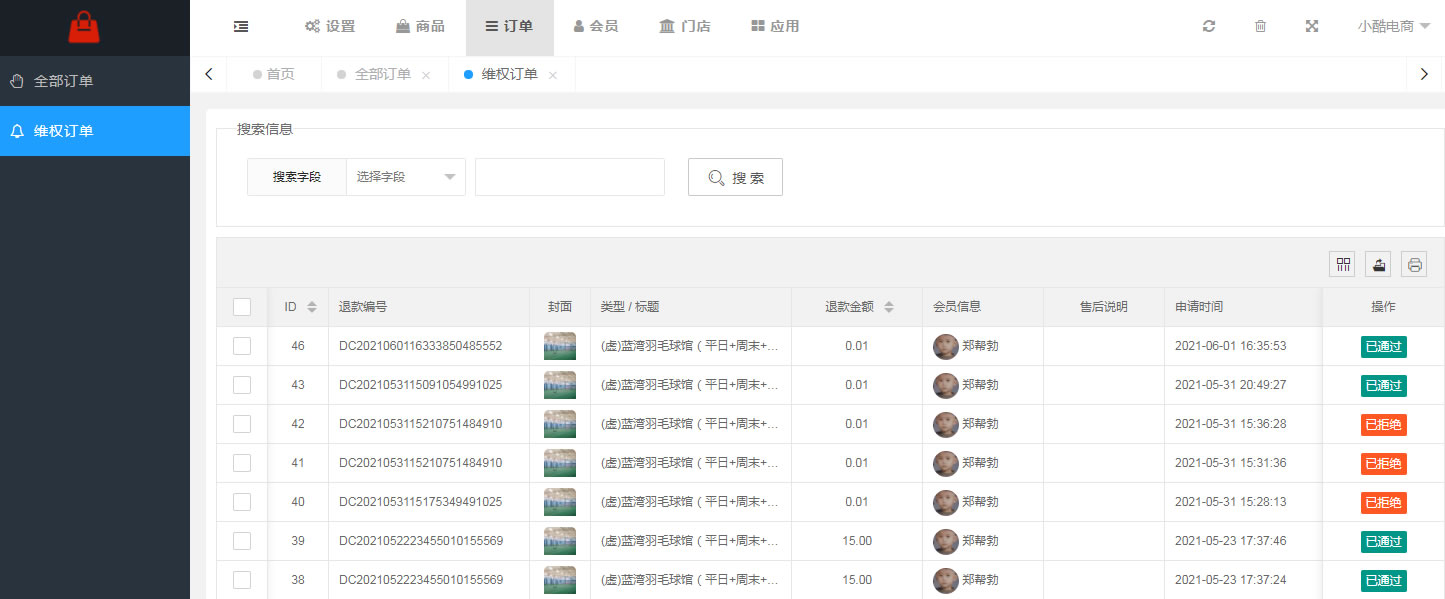Click the refresh icon in top bar

pos(1209,27)
